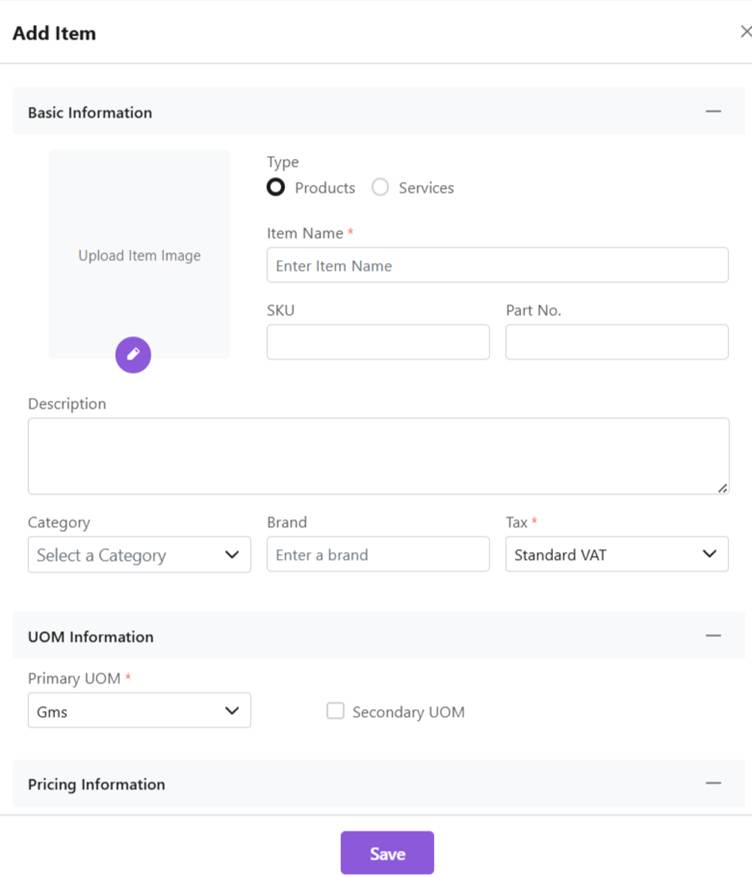Click the Secondary UOM label text

click(x=408, y=712)
